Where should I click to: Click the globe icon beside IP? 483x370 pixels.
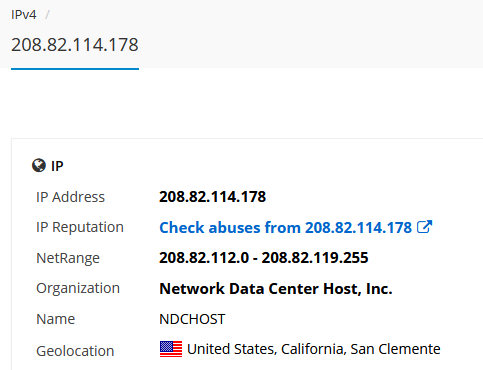[39, 165]
